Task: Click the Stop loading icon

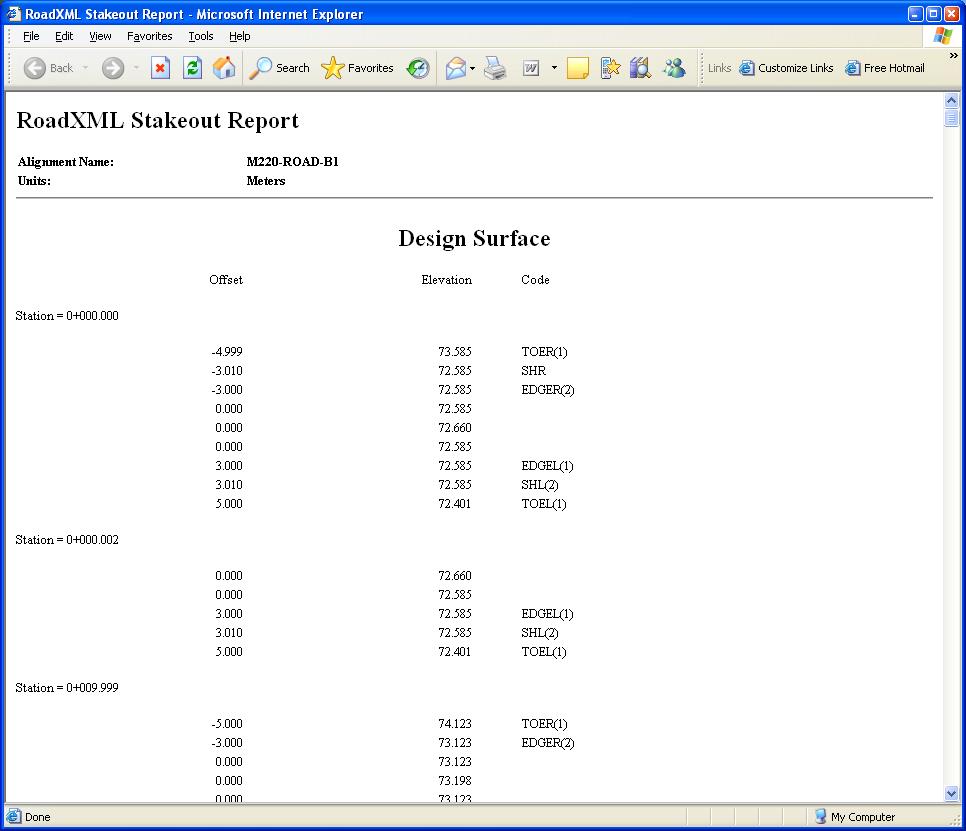Action: click(x=161, y=68)
